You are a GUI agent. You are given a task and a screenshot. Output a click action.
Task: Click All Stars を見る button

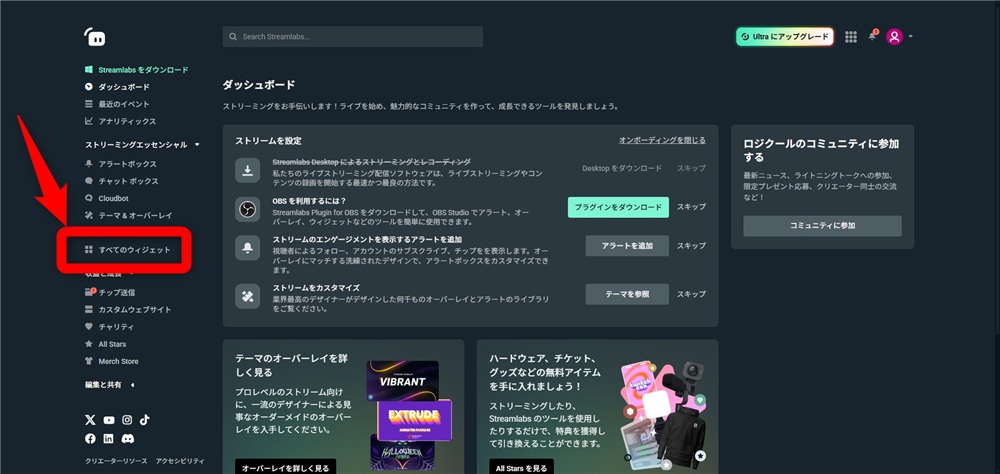point(521,468)
